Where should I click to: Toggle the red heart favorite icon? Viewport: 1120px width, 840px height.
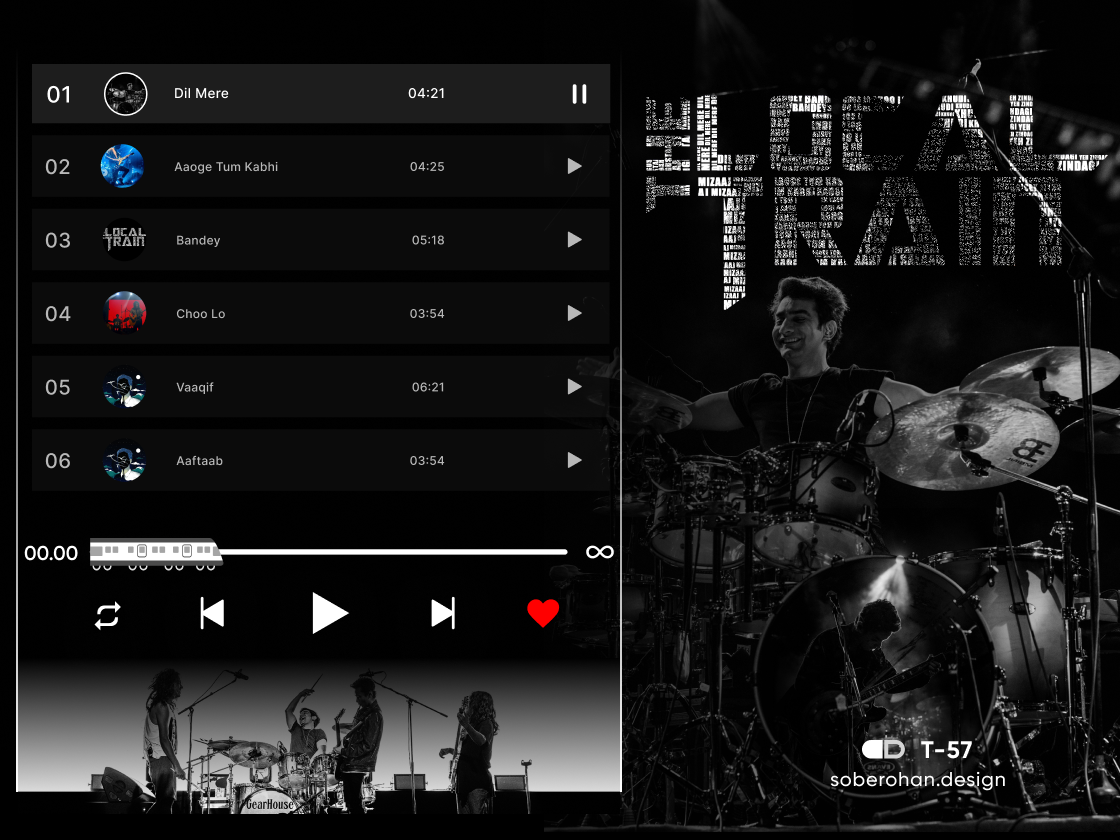543,613
